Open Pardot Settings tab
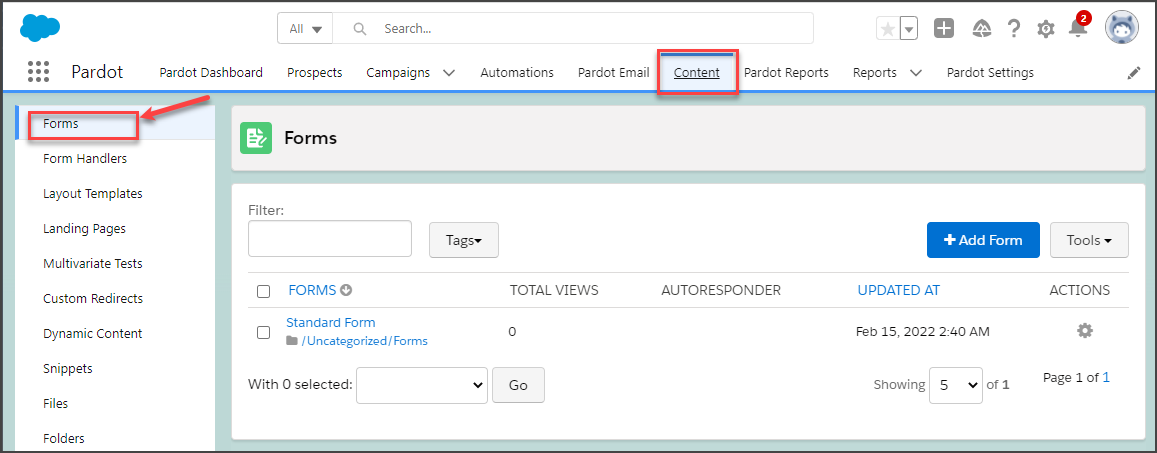 pos(990,72)
